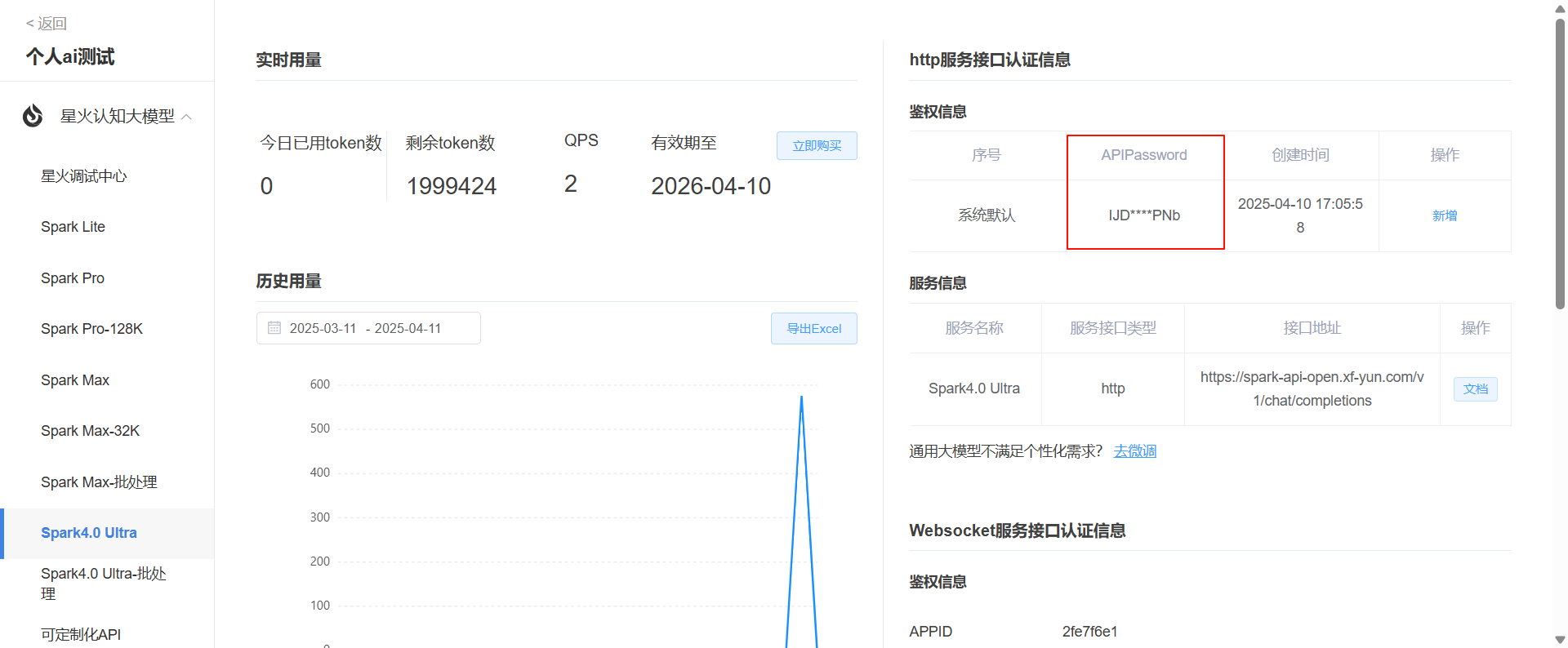Screen dimensions: 1568x648
Task: Click the Spark4.0 Ultra service name cell
Action: (974, 388)
